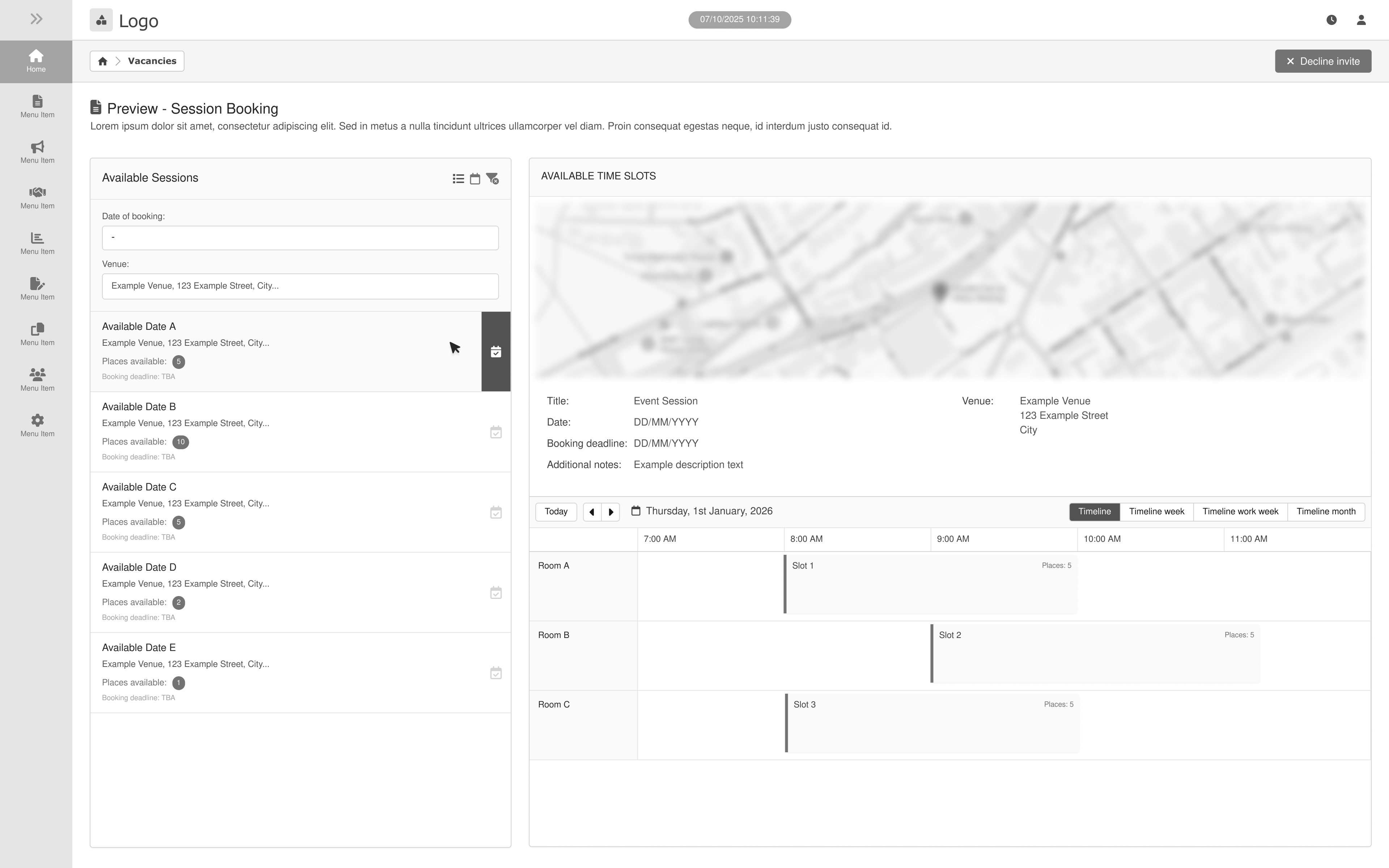
Task: Click the 11:00 AM column header
Action: (1297, 539)
